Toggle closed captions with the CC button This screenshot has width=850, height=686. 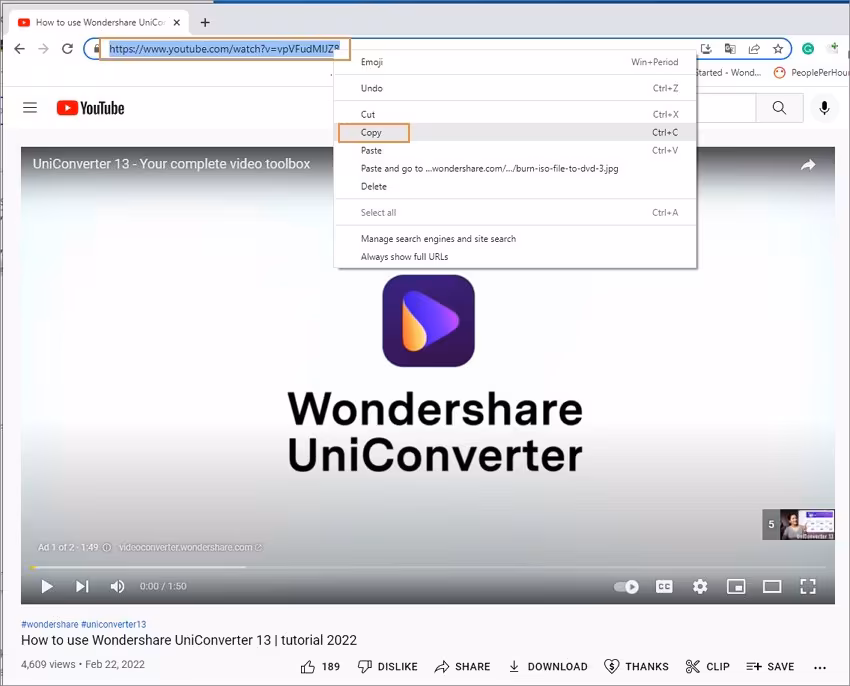(x=664, y=586)
